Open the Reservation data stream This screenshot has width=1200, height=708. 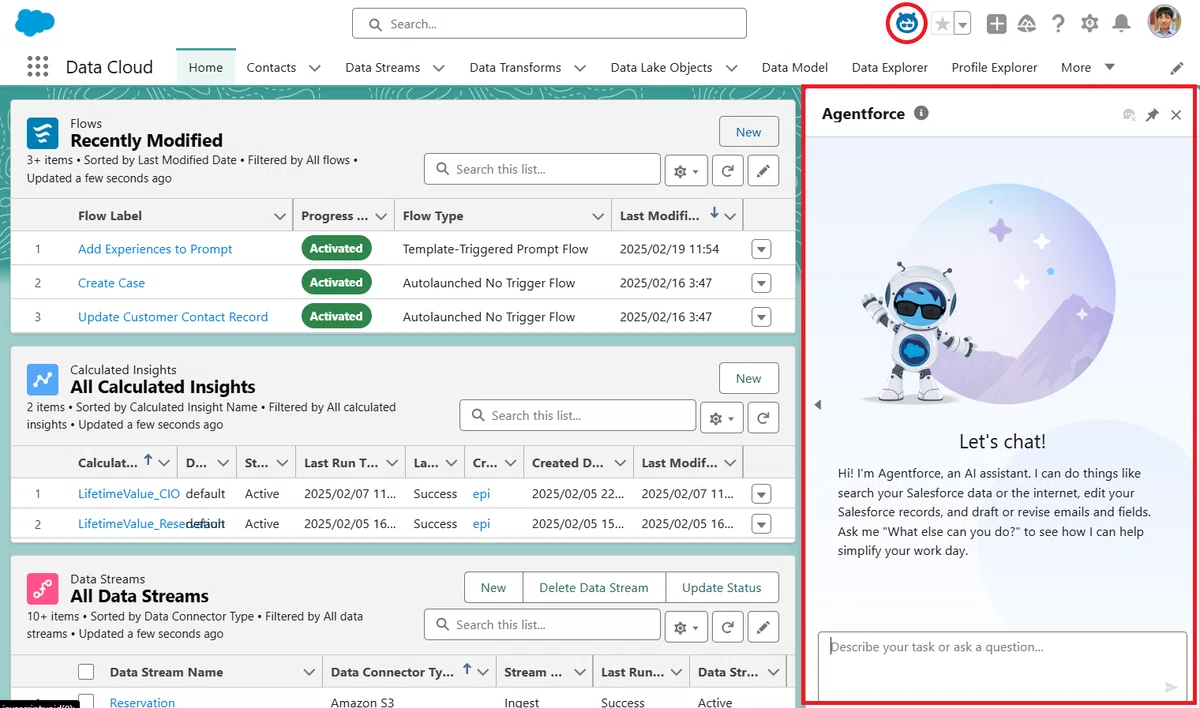pos(142,702)
